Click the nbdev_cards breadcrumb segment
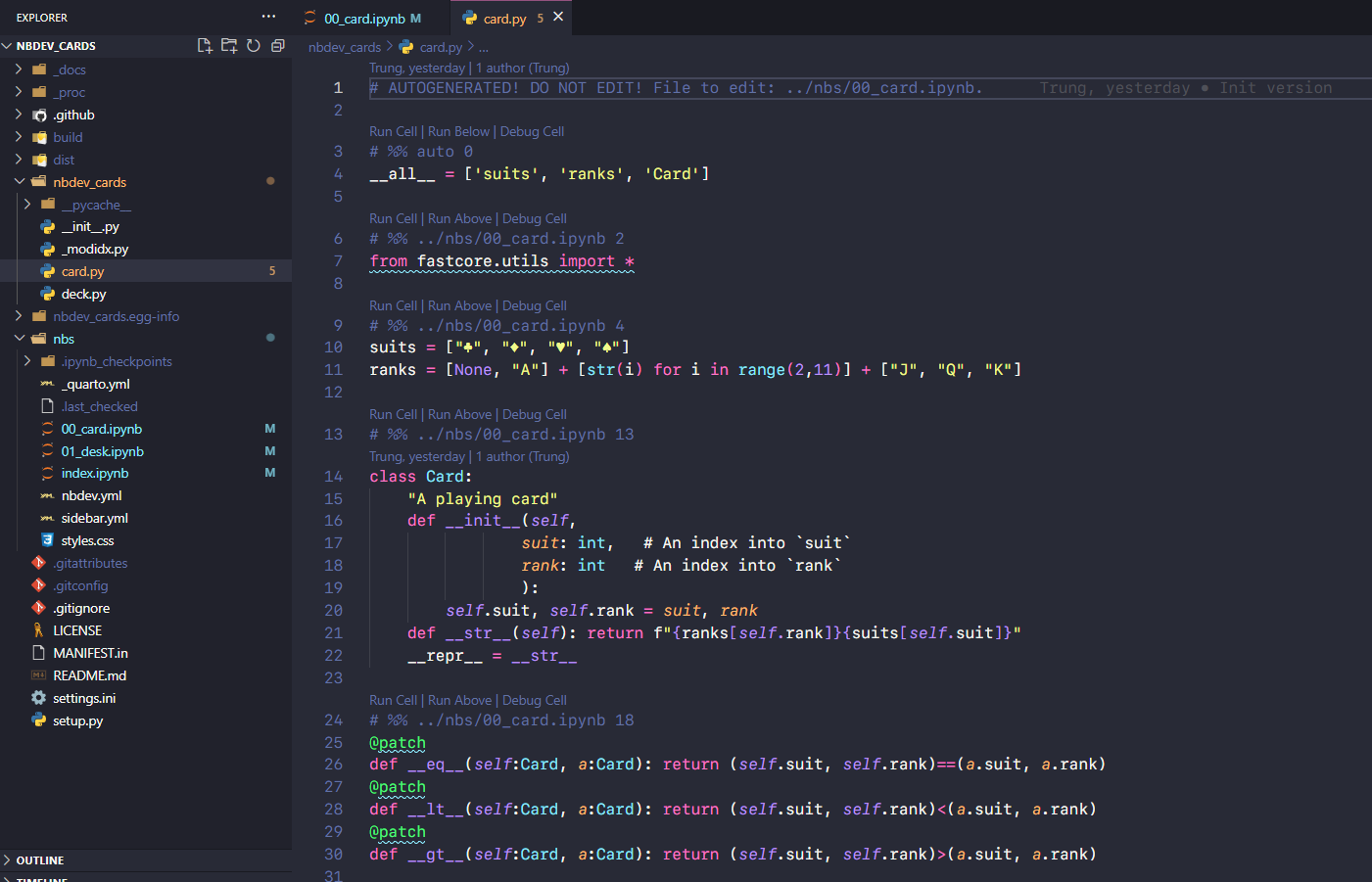Screen dimensions: 1372x882 [345, 47]
